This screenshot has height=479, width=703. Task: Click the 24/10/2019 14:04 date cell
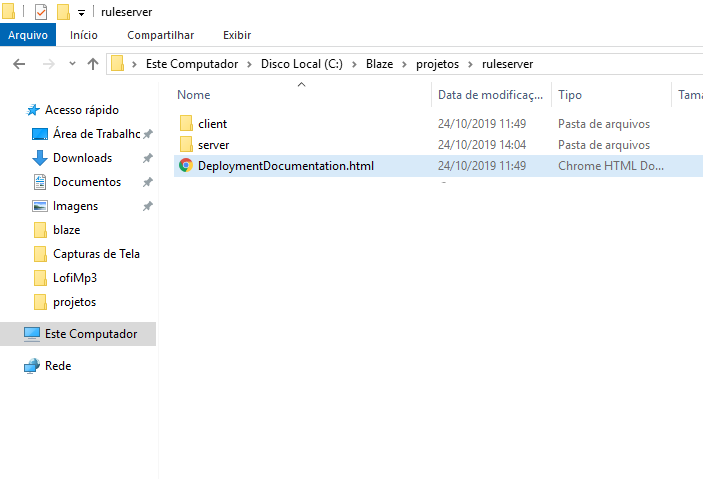482,145
